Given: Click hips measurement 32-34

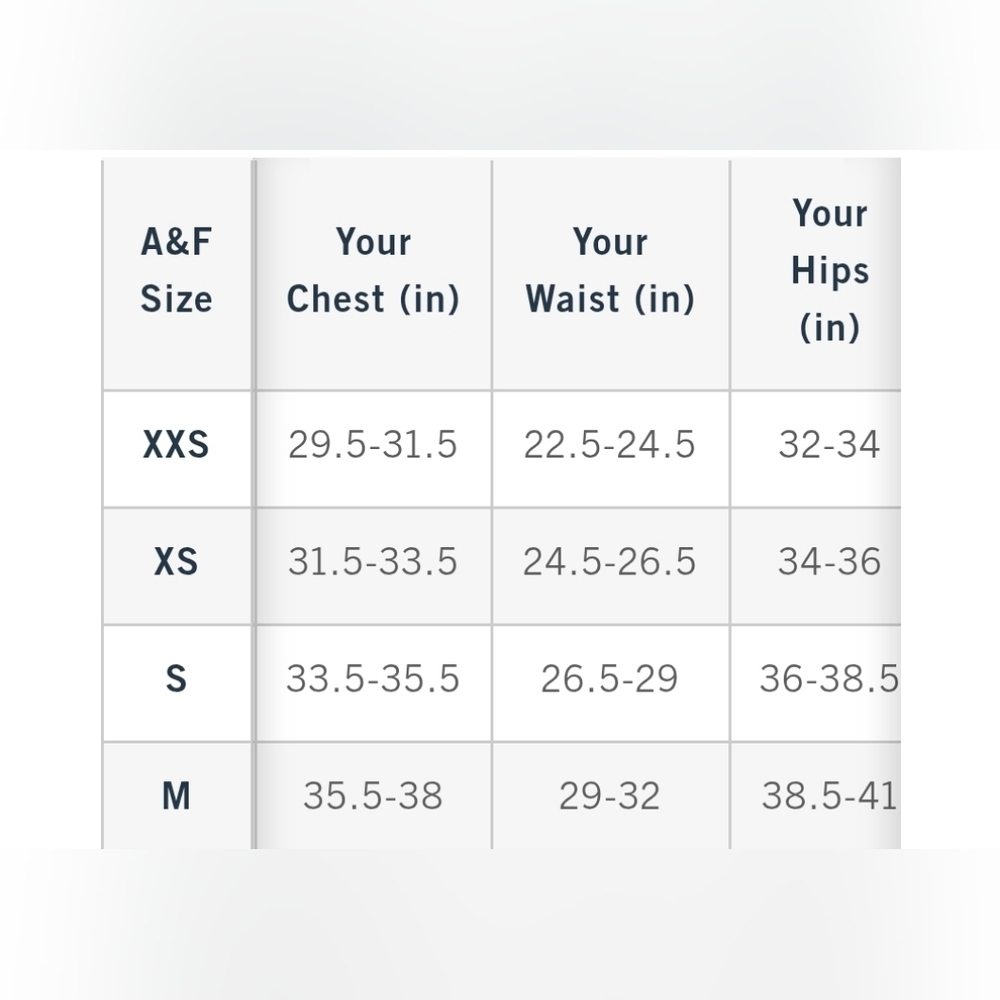Looking at the screenshot, I should tap(829, 444).
